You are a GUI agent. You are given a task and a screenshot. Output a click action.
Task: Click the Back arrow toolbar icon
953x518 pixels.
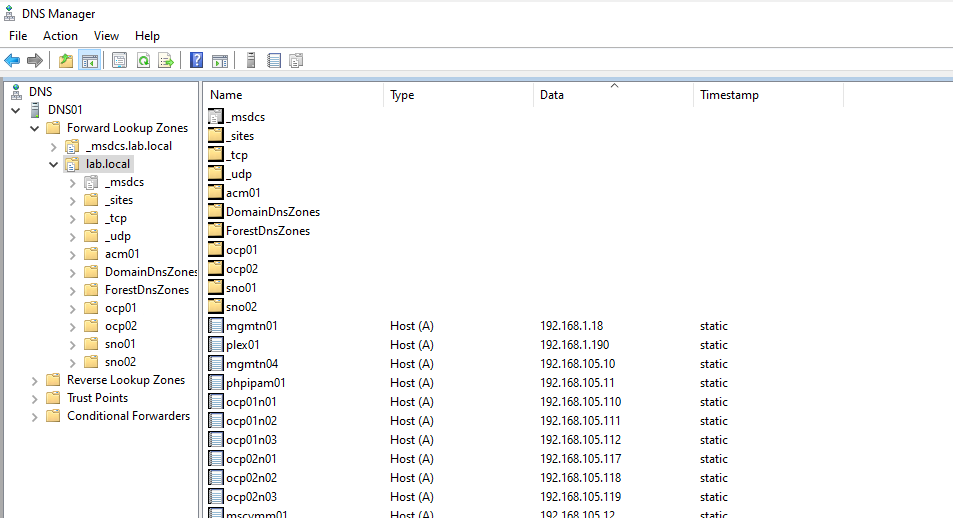point(12,60)
